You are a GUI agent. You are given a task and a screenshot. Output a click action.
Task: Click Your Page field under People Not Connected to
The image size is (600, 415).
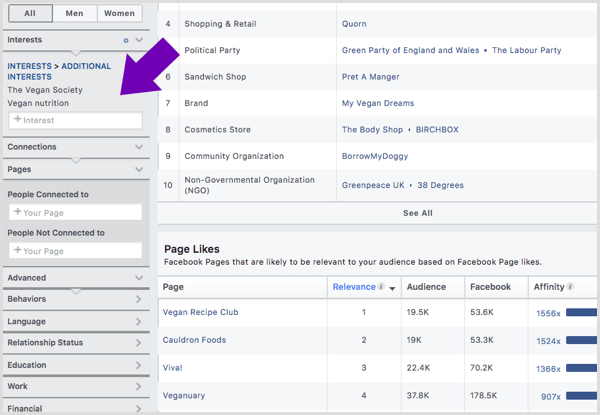75,251
